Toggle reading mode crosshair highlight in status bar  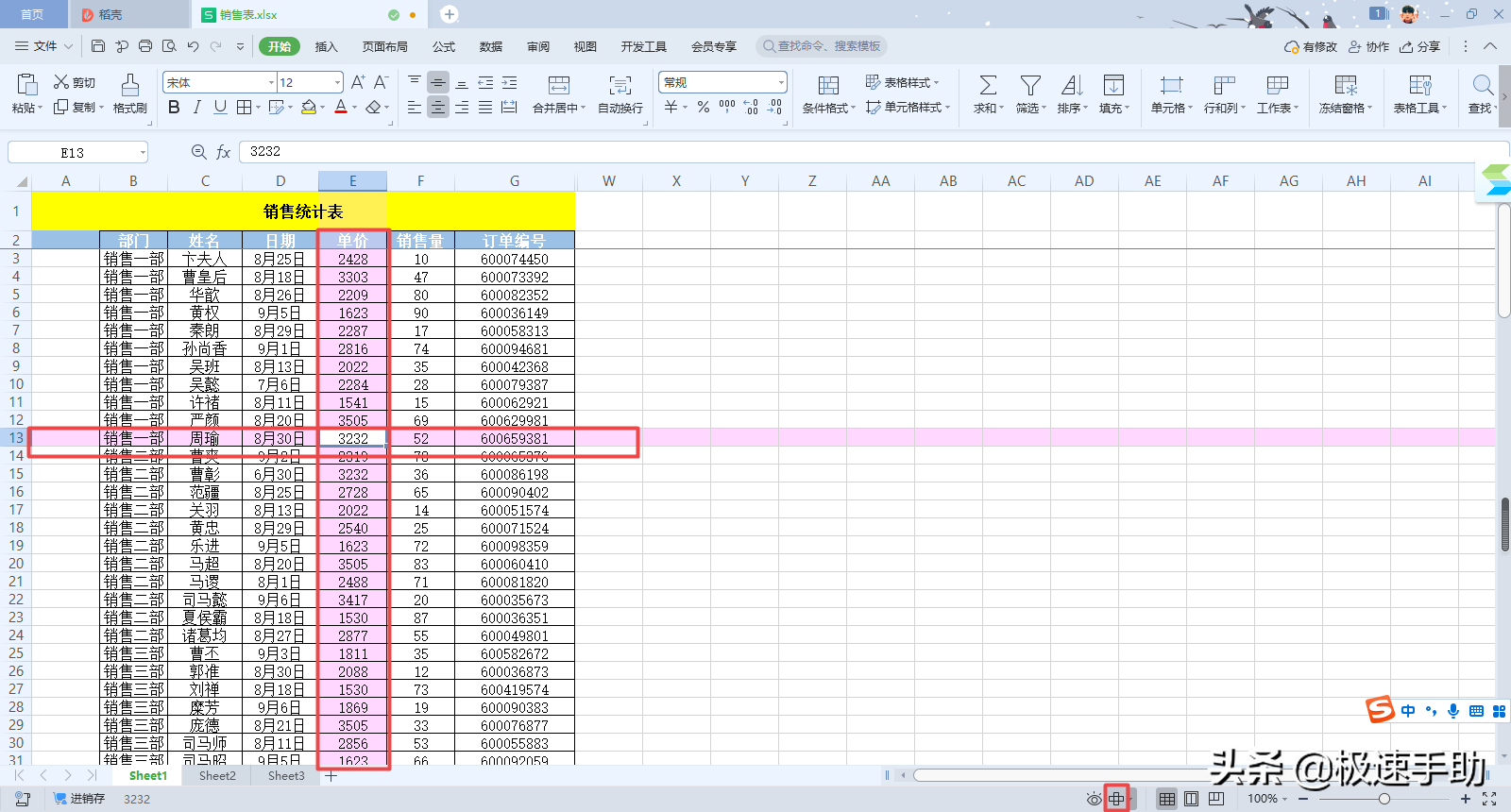(1116, 799)
